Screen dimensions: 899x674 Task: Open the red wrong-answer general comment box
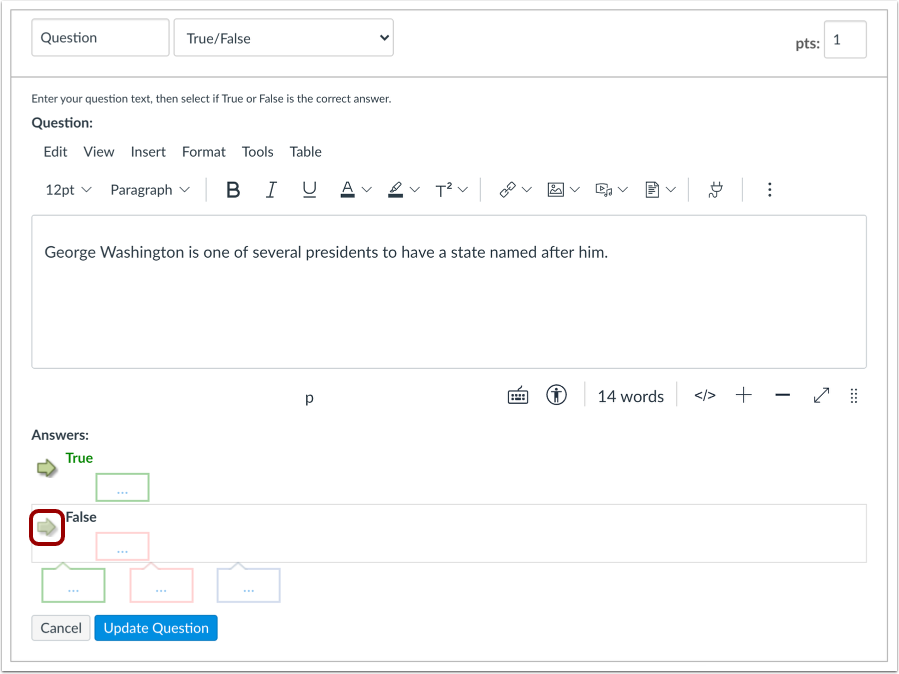point(161,585)
